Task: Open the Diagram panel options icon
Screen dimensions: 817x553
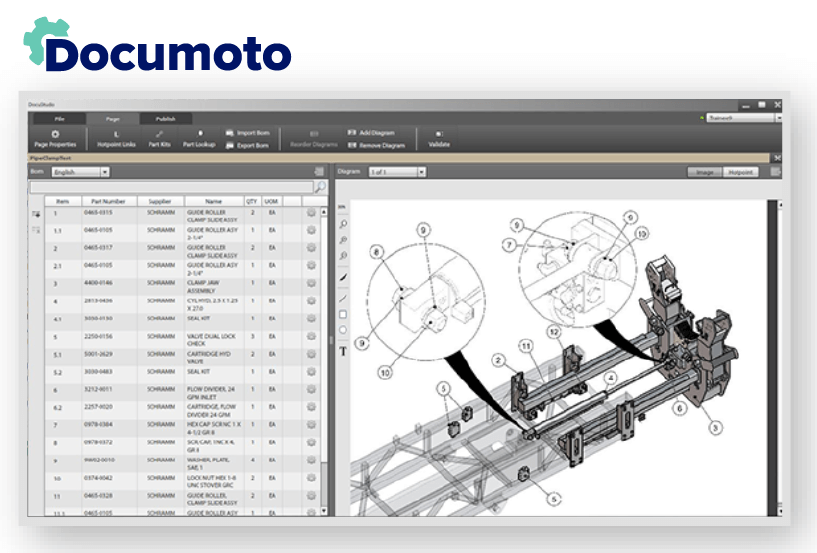Action: pos(775,171)
